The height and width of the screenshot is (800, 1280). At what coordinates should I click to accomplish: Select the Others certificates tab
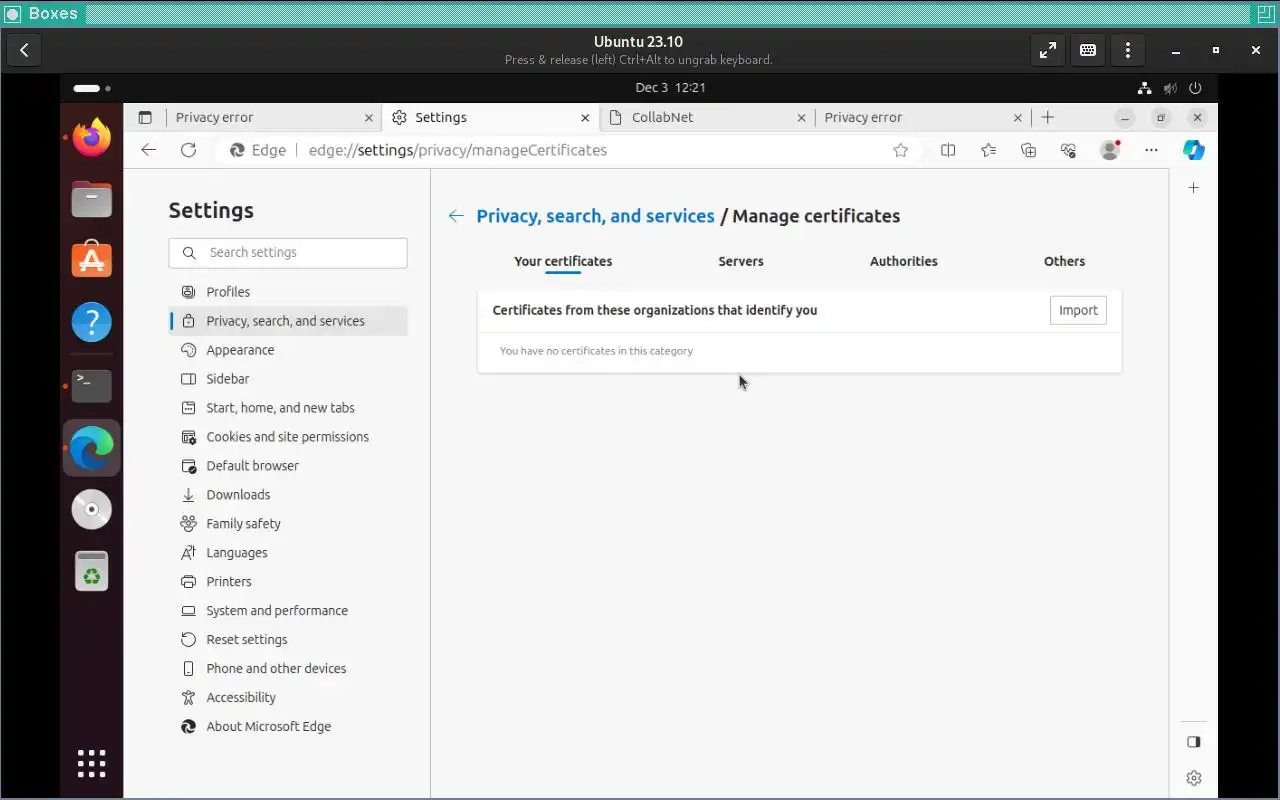(x=1064, y=261)
